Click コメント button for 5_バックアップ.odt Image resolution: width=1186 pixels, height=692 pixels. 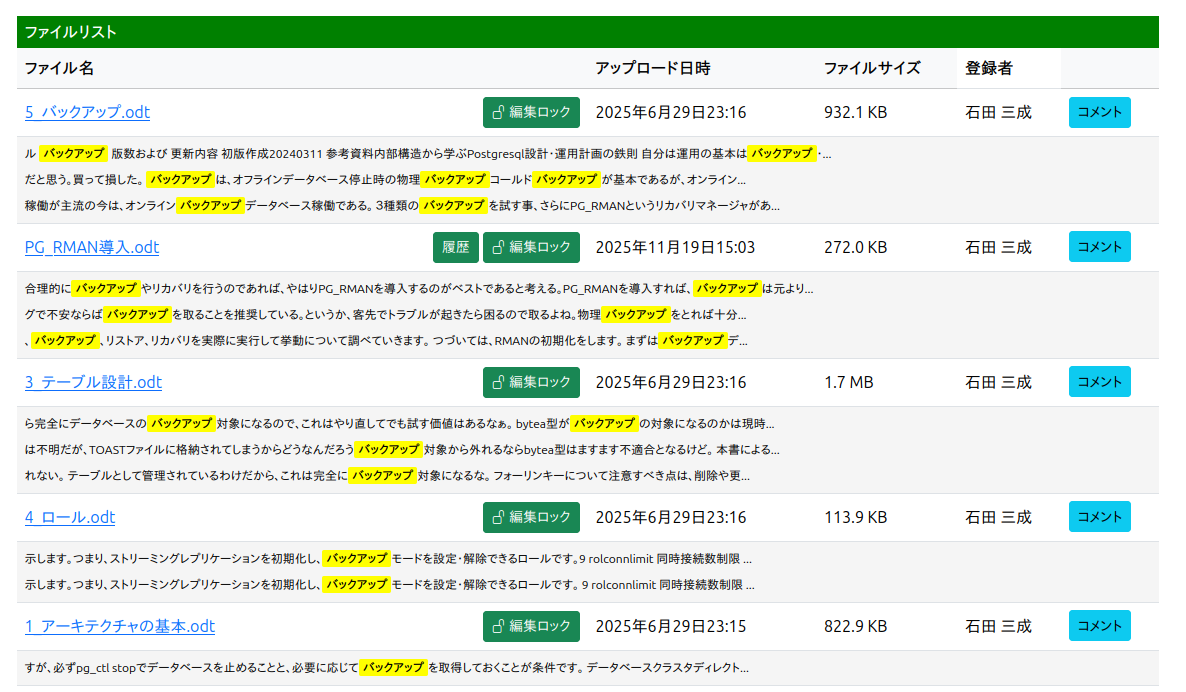(1099, 112)
